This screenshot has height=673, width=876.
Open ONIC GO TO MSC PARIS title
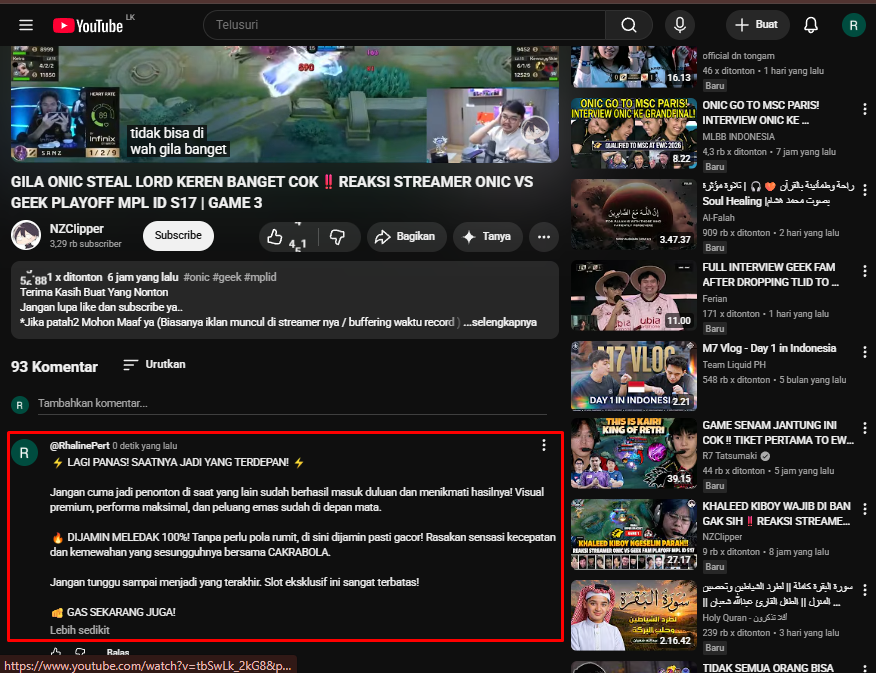click(x=760, y=112)
